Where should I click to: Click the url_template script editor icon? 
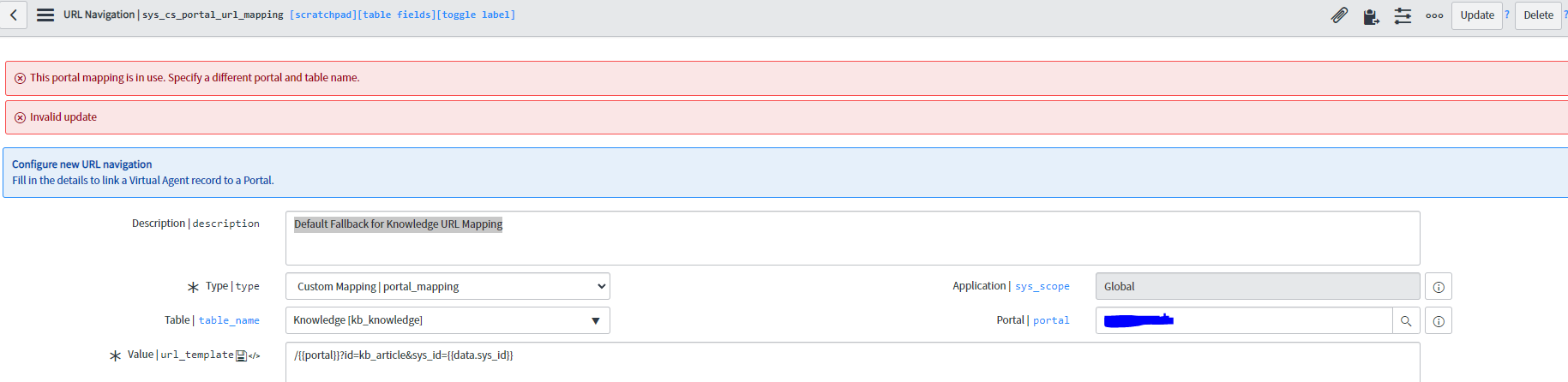pyautogui.click(x=255, y=355)
